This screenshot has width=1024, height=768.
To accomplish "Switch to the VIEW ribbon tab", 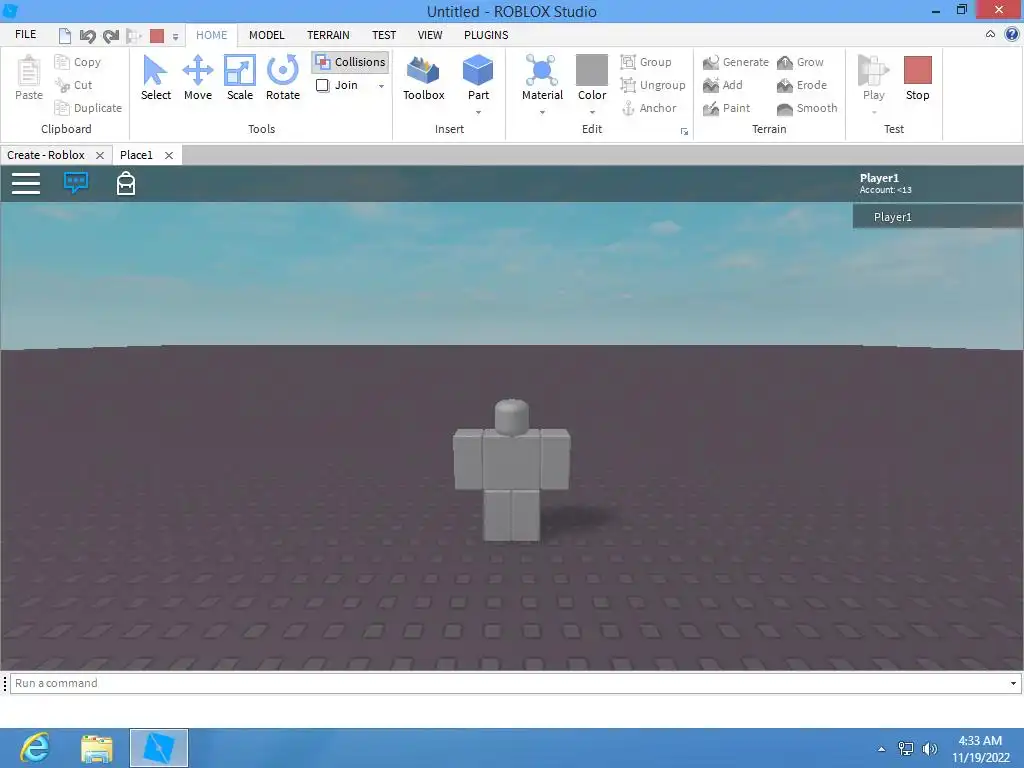I will [430, 35].
